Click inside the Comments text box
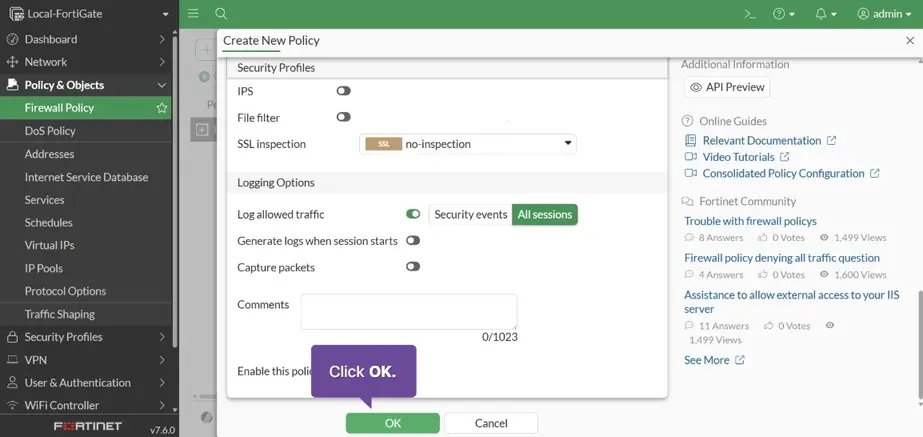Viewport: 923px width, 437px height. tap(409, 312)
